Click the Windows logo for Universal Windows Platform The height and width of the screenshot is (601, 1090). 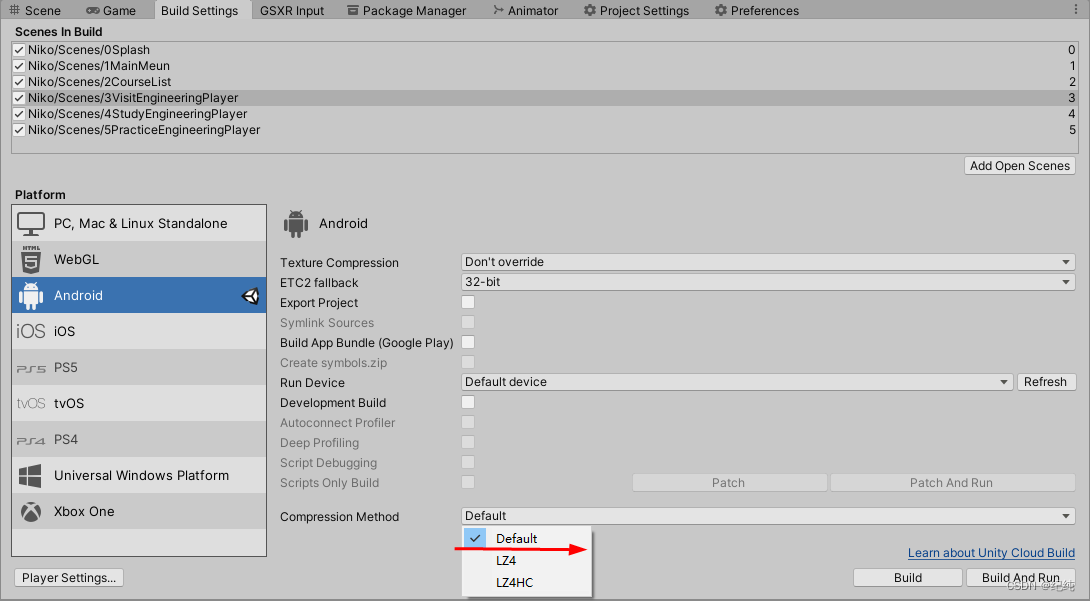click(31, 476)
